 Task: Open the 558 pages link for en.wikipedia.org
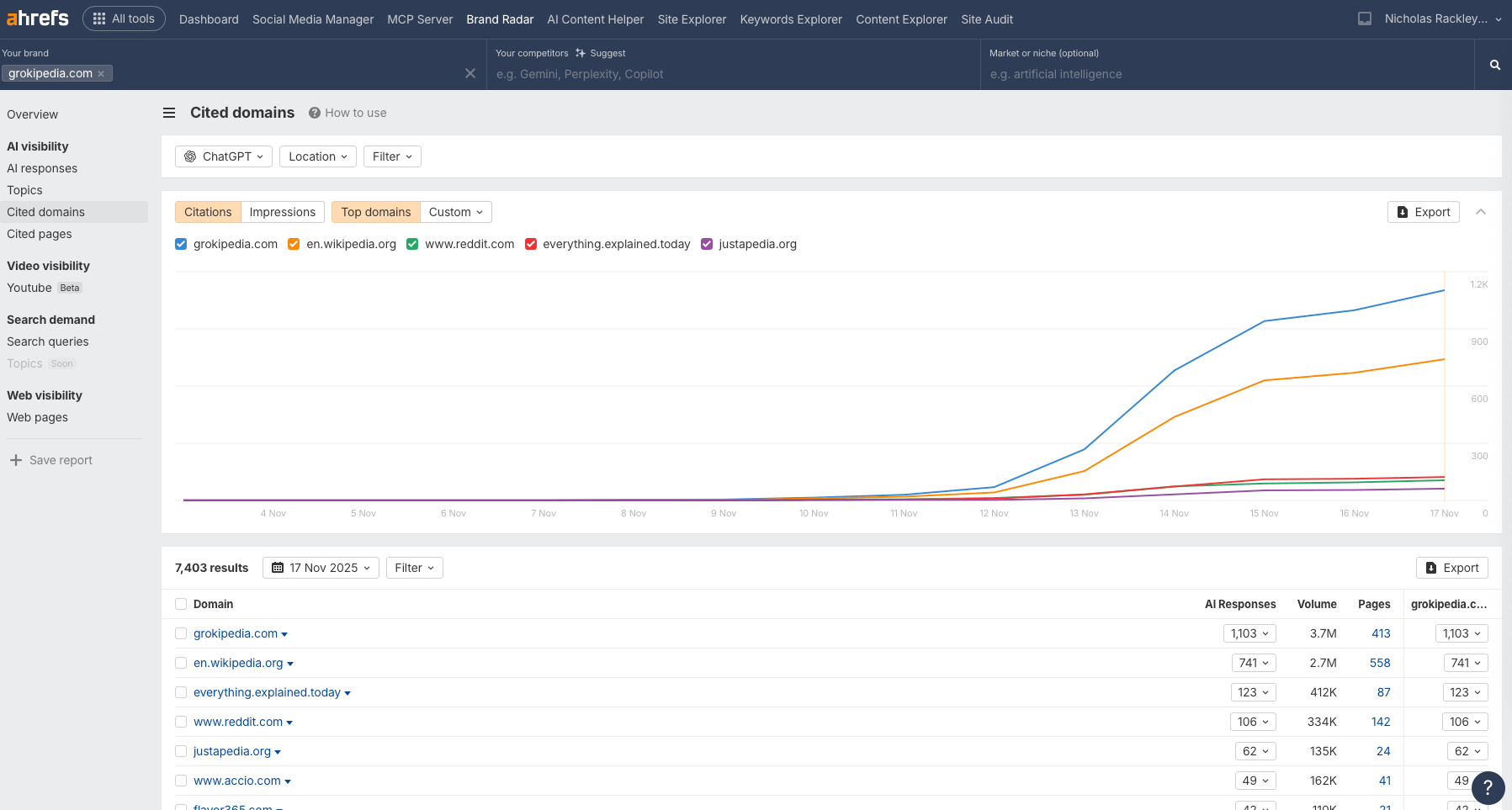coord(1379,663)
